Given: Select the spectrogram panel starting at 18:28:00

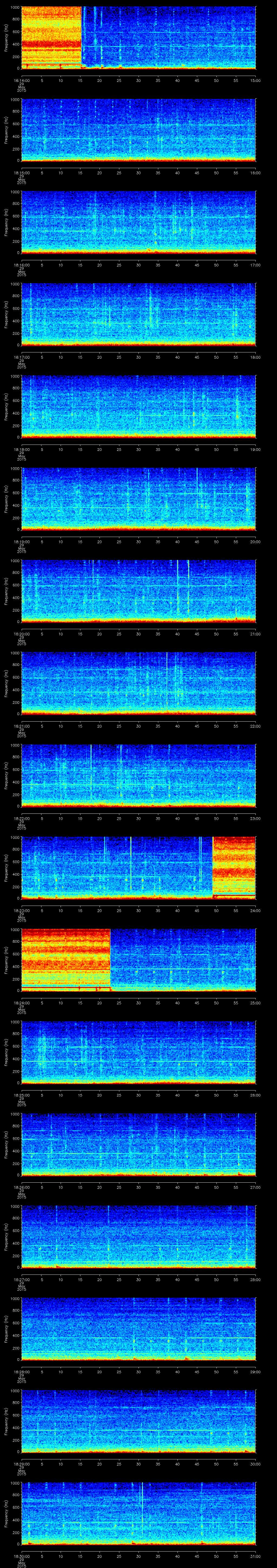Looking at the screenshot, I should [x=138, y=1329].
